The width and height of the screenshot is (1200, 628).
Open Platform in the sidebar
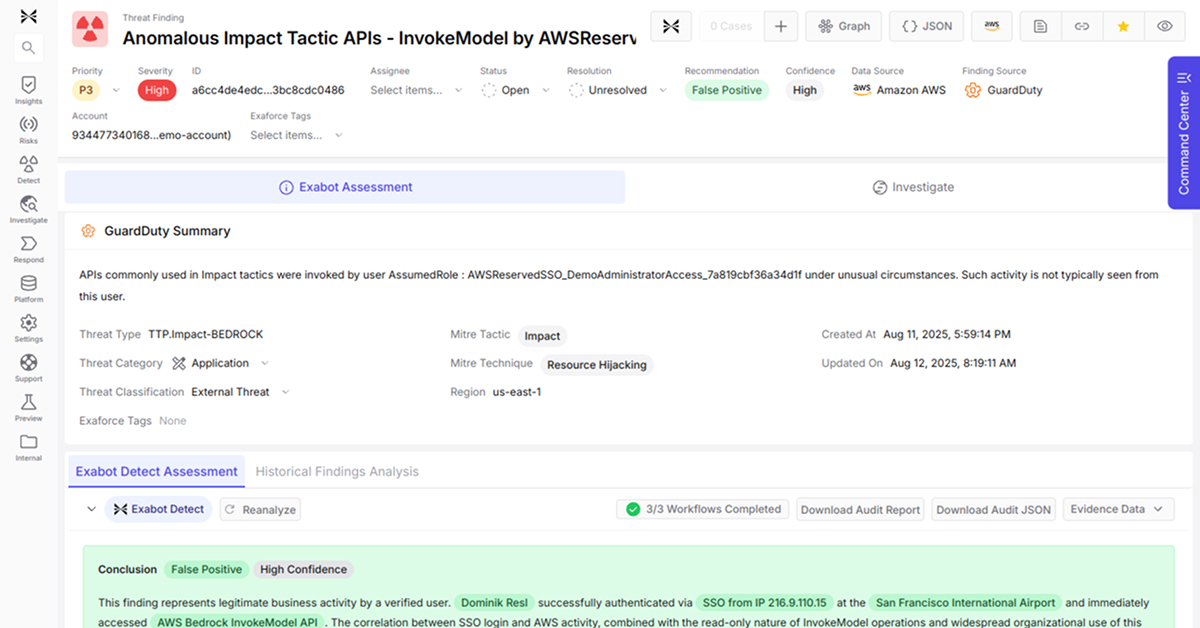point(28,288)
